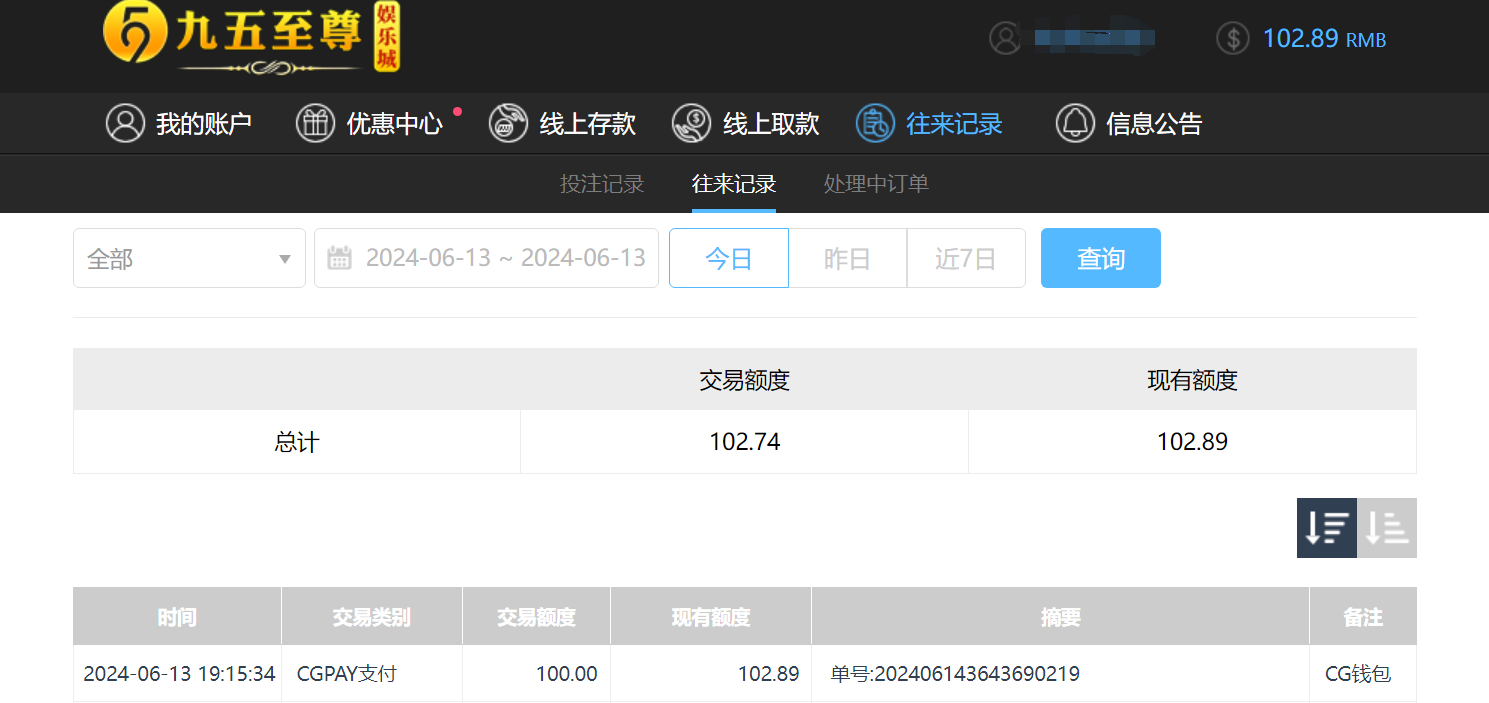This screenshot has width=1489, height=703.
Task: Select the 今日 date filter option
Action: (x=728, y=257)
